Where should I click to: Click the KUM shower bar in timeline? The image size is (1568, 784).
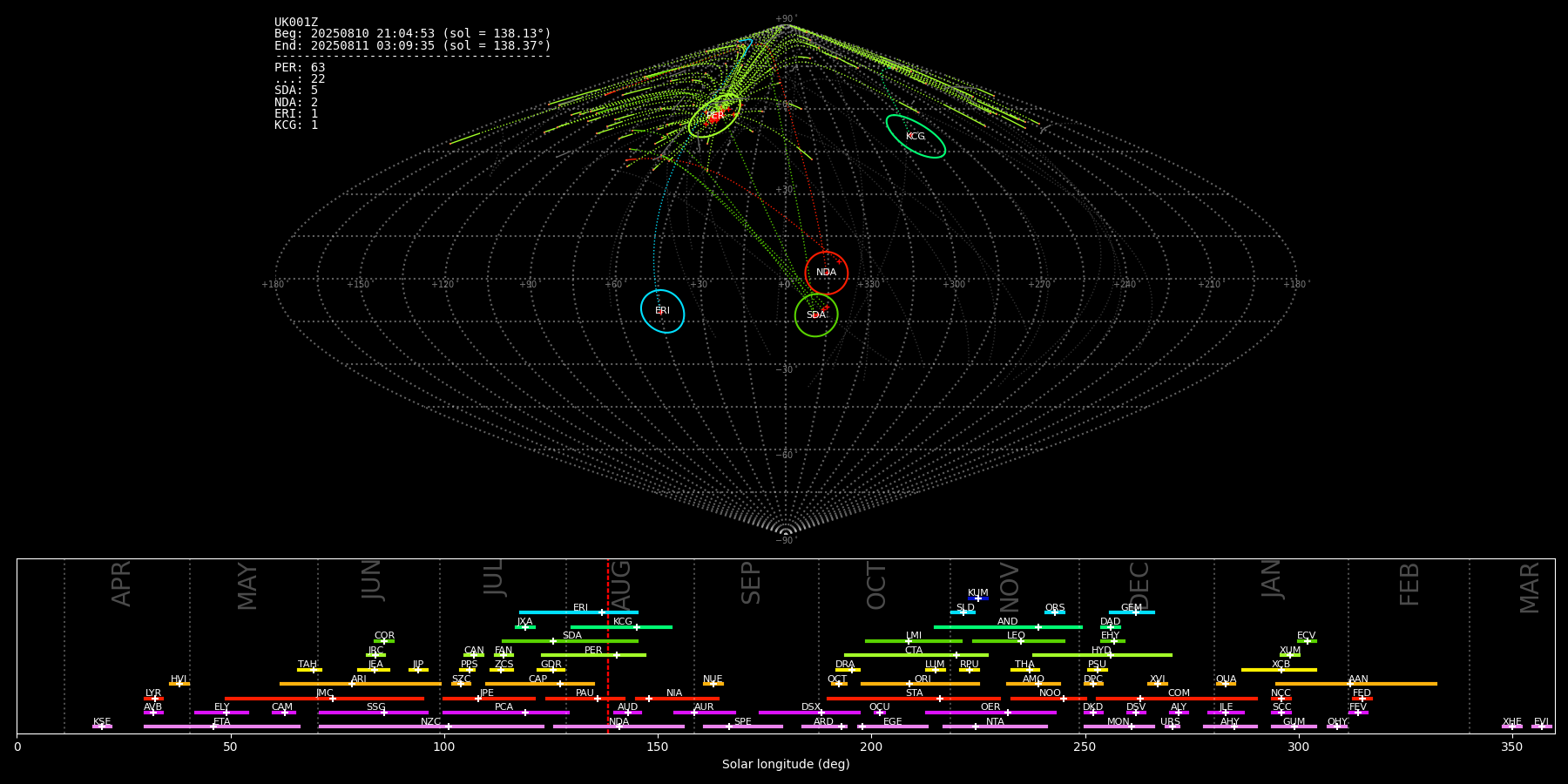[x=978, y=598]
